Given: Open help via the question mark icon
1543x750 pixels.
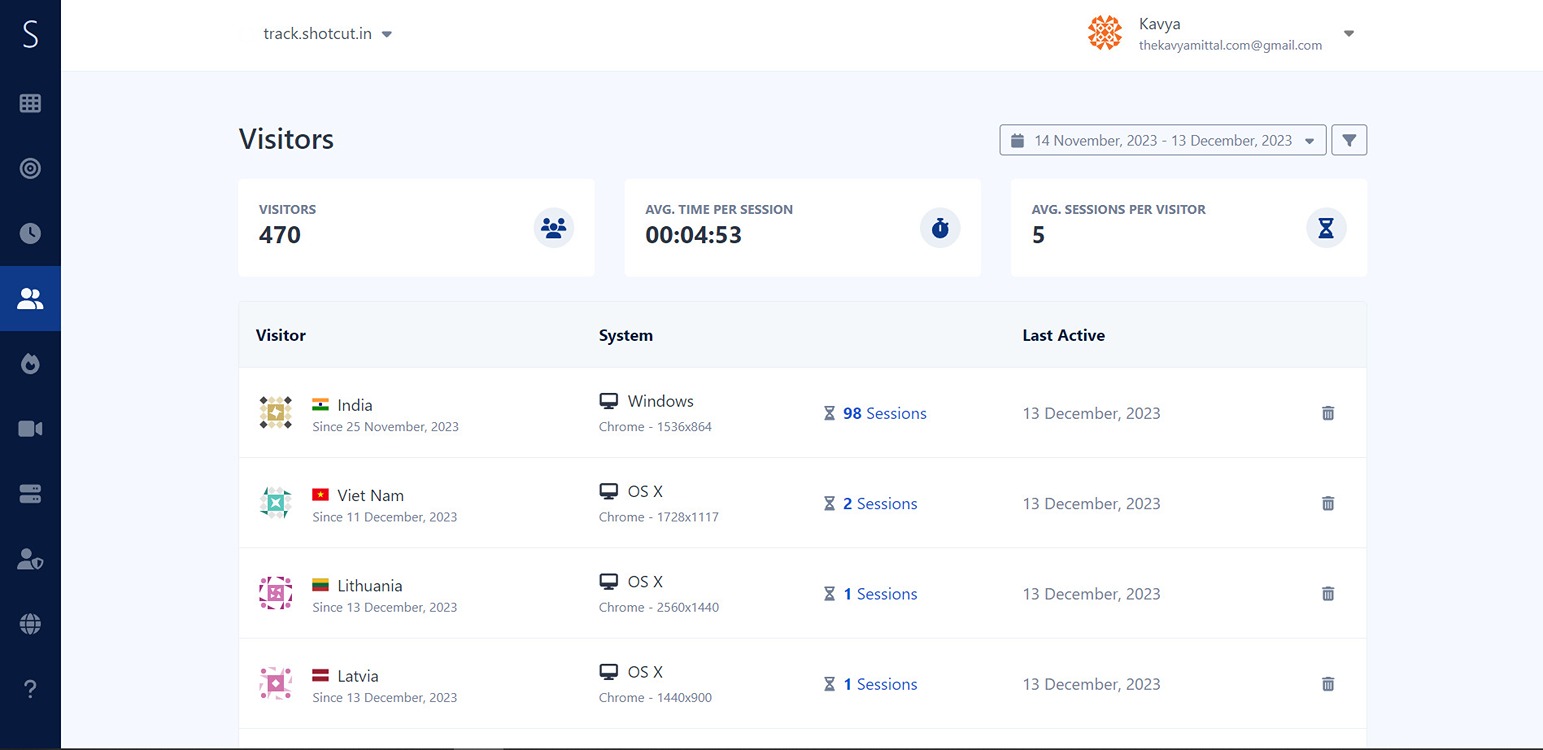Looking at the screenshot, I should coord(30,688).
